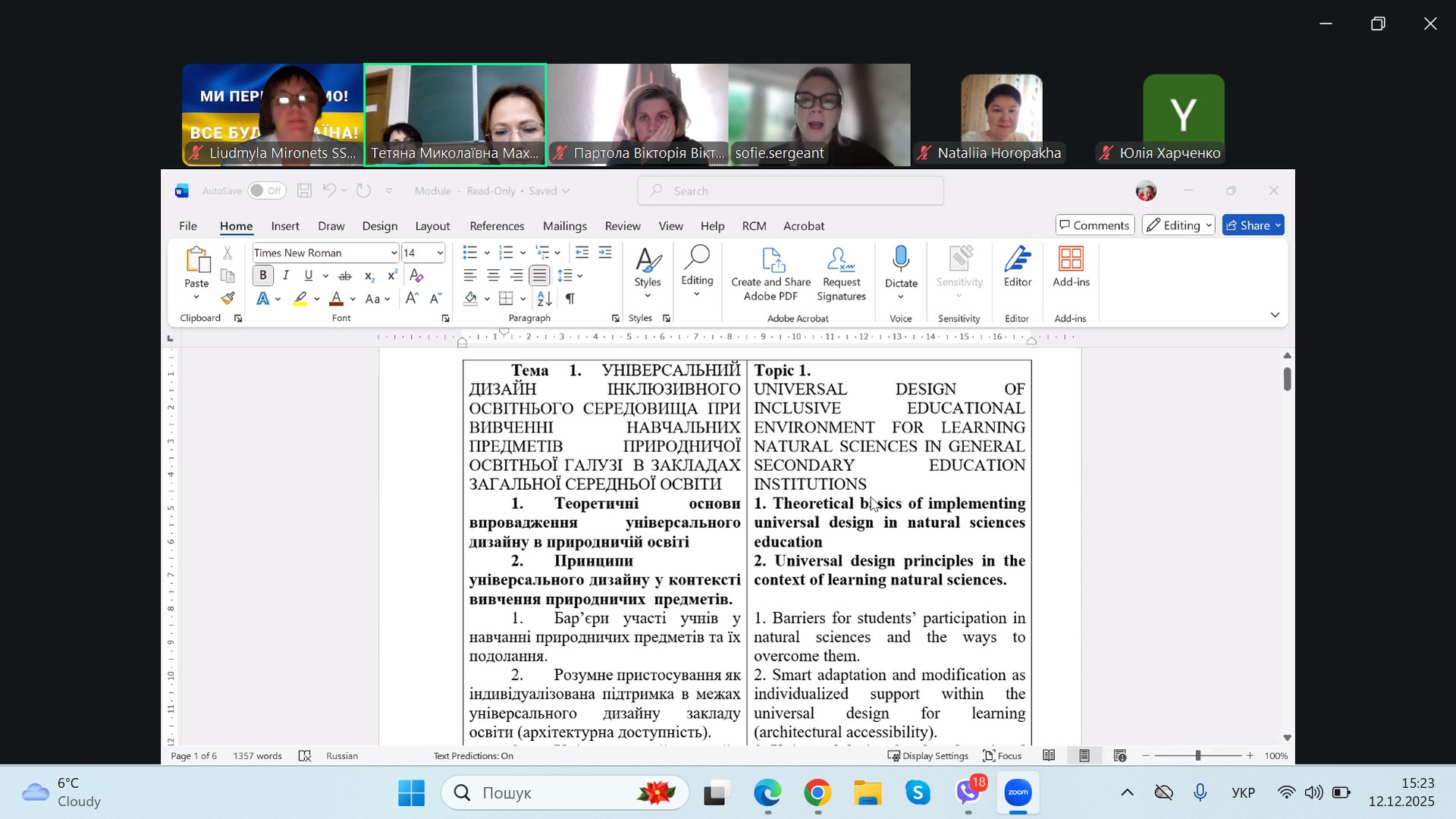The height and width of the screenshot is (819, 1456).
Task: Switch to the References tab
Action: (497, 226)
